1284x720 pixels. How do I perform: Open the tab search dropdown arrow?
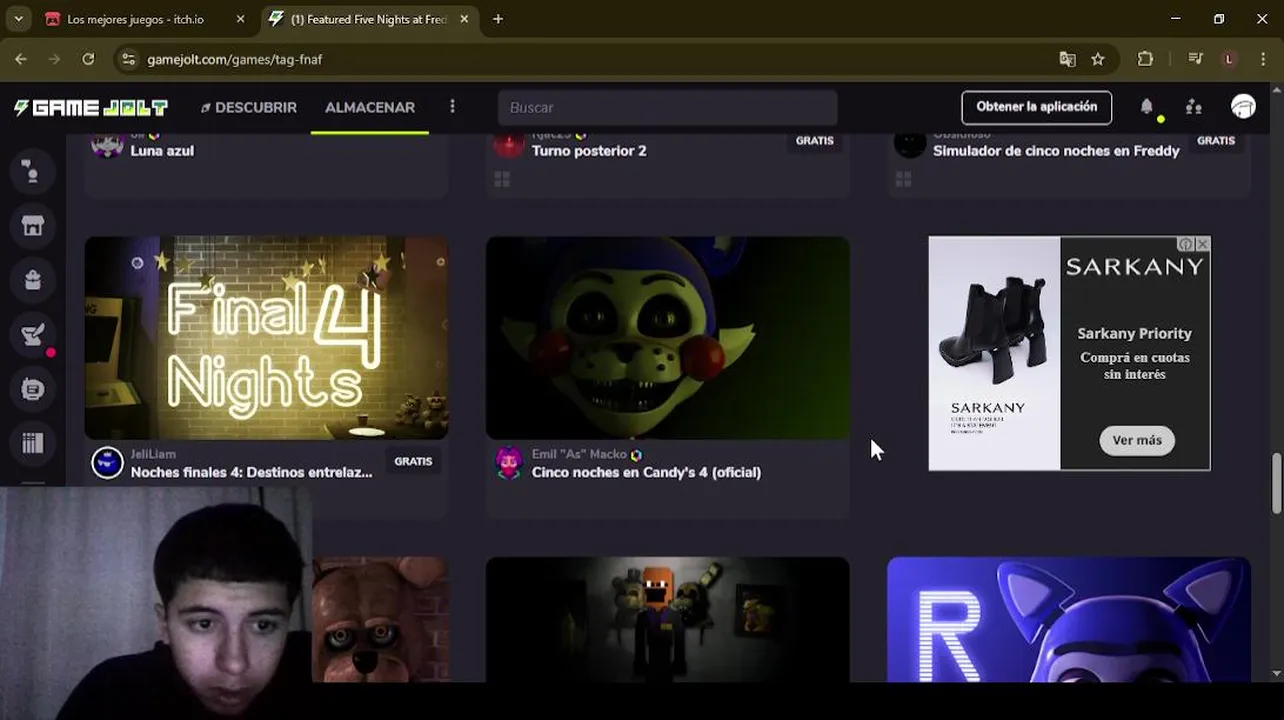pos(18,19)
